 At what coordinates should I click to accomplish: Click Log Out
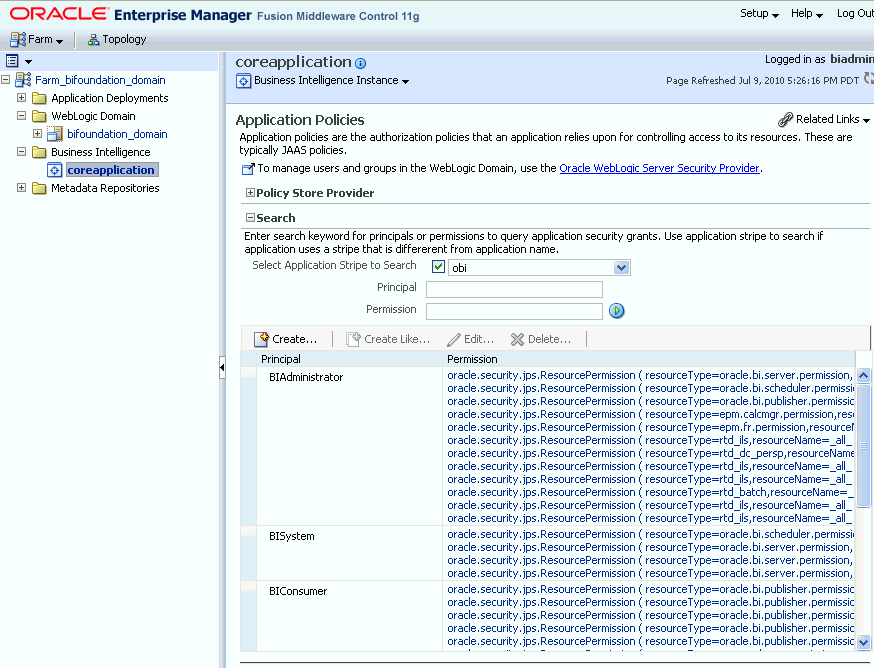point(855,14)
